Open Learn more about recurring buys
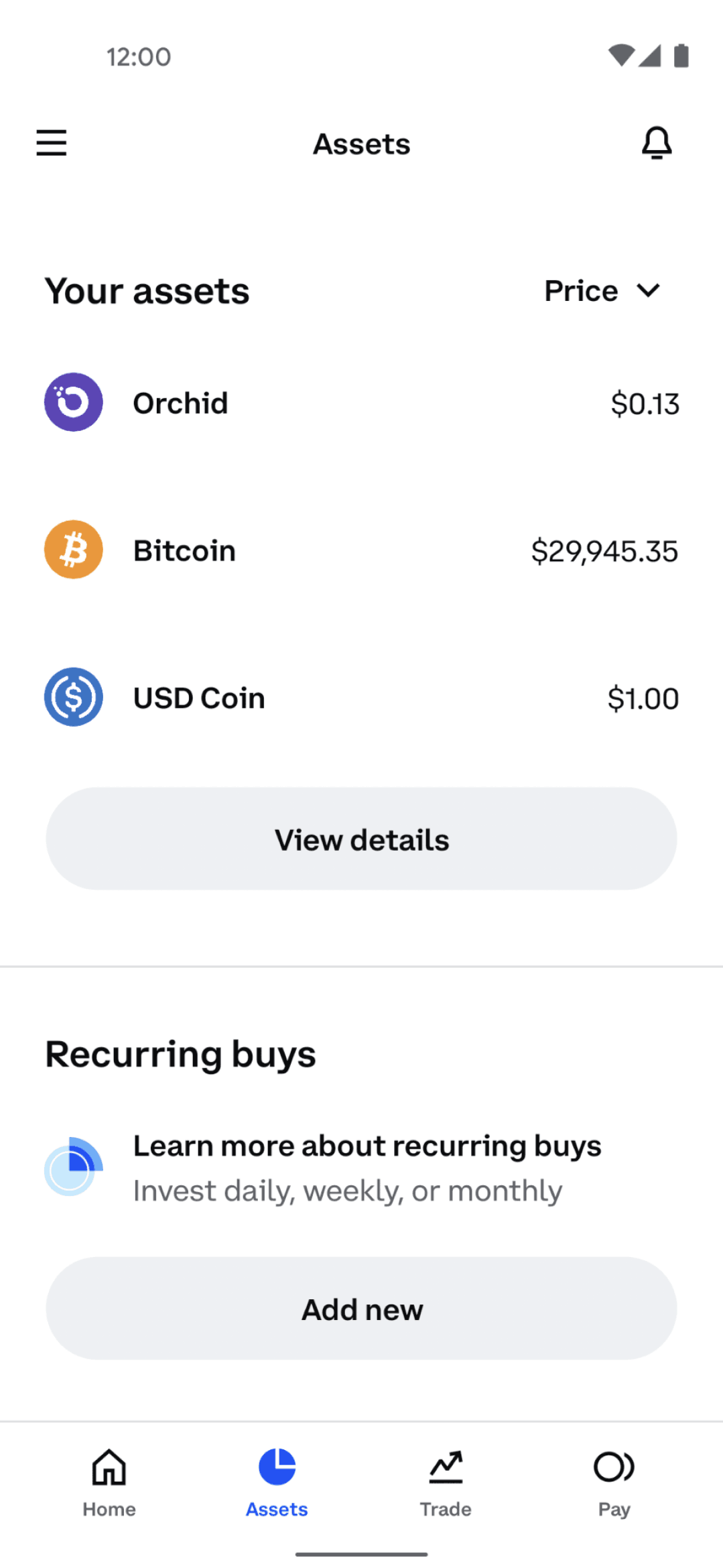Viewport: 723px width, 1568px height. pos(367,1146)
